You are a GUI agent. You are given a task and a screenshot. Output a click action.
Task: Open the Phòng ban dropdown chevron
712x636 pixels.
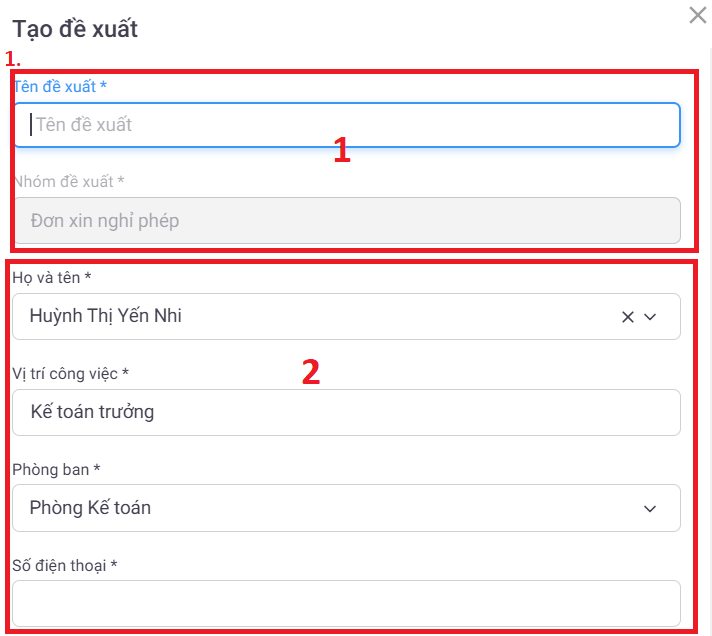(650, 509)
